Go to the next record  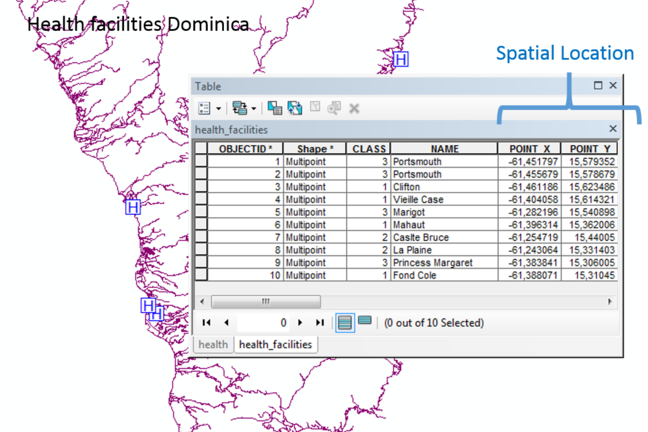tap(301, 323)
